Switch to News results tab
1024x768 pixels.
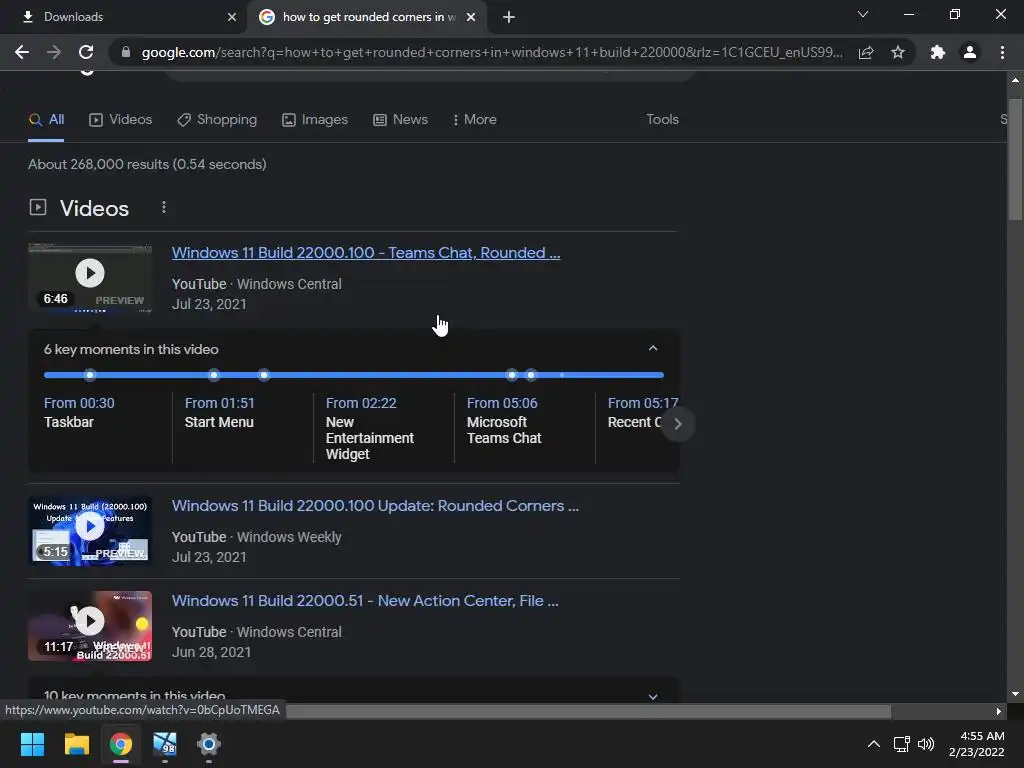tap(400, 120)
